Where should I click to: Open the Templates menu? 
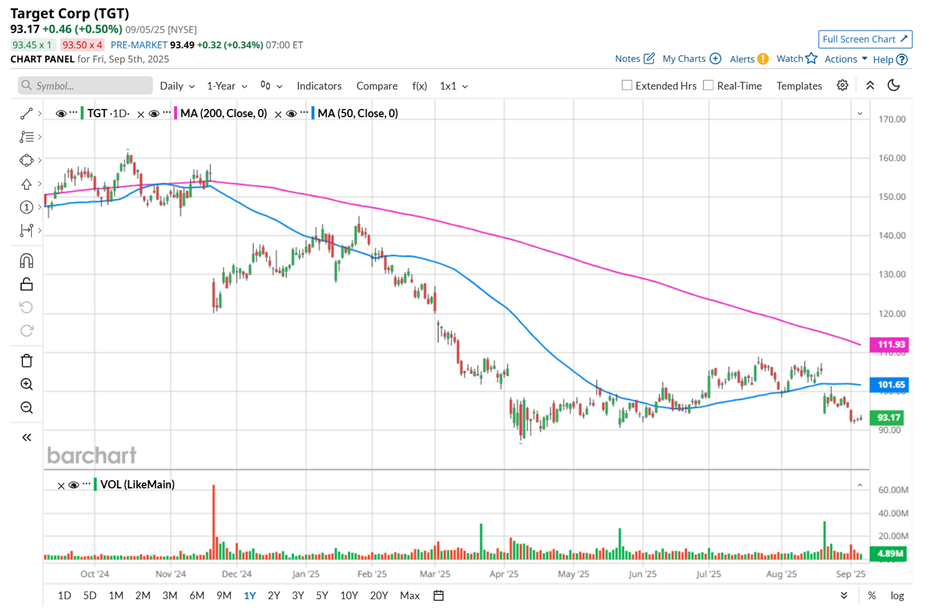799,86
